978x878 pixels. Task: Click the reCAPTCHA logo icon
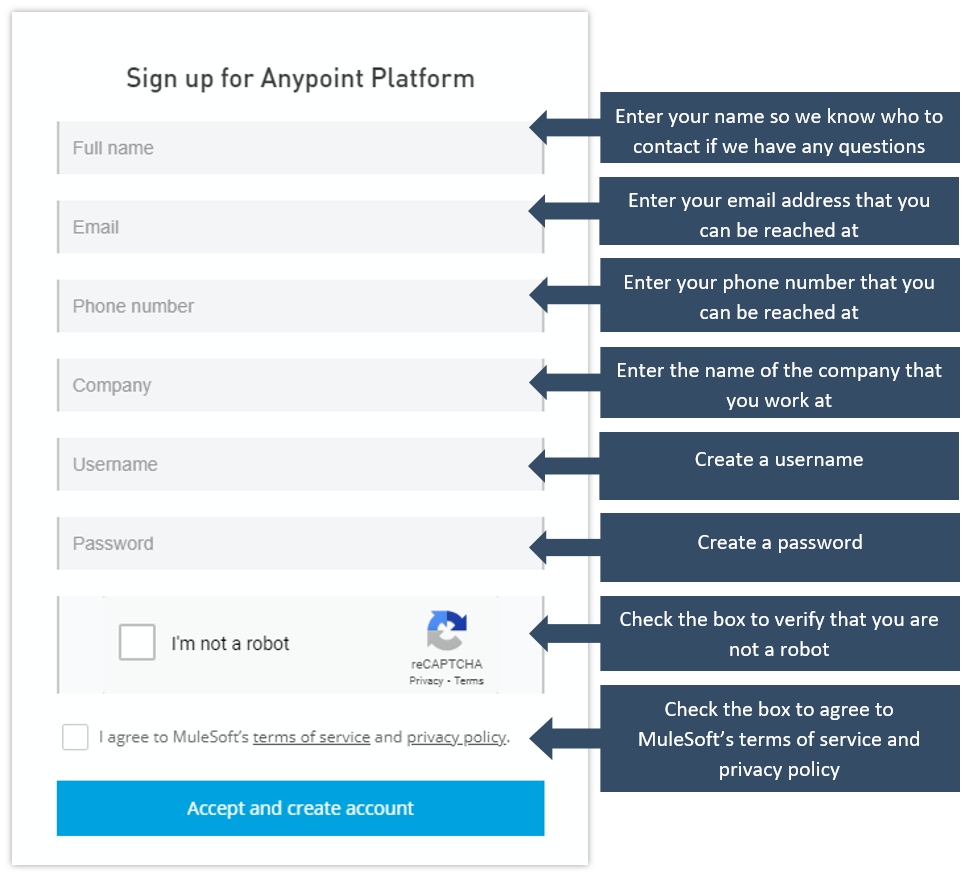[447, 630]
